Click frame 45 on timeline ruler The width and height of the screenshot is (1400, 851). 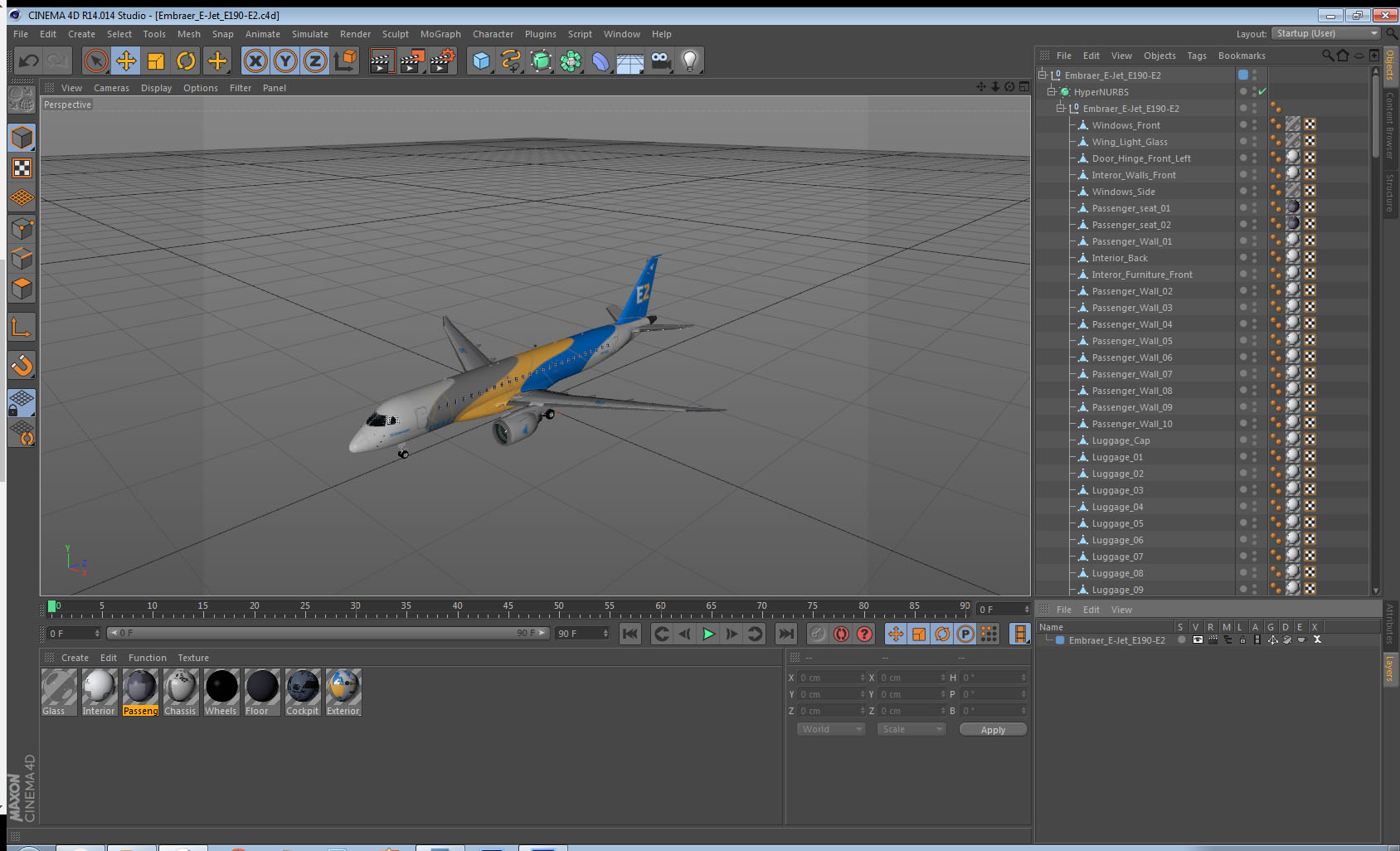508,608
